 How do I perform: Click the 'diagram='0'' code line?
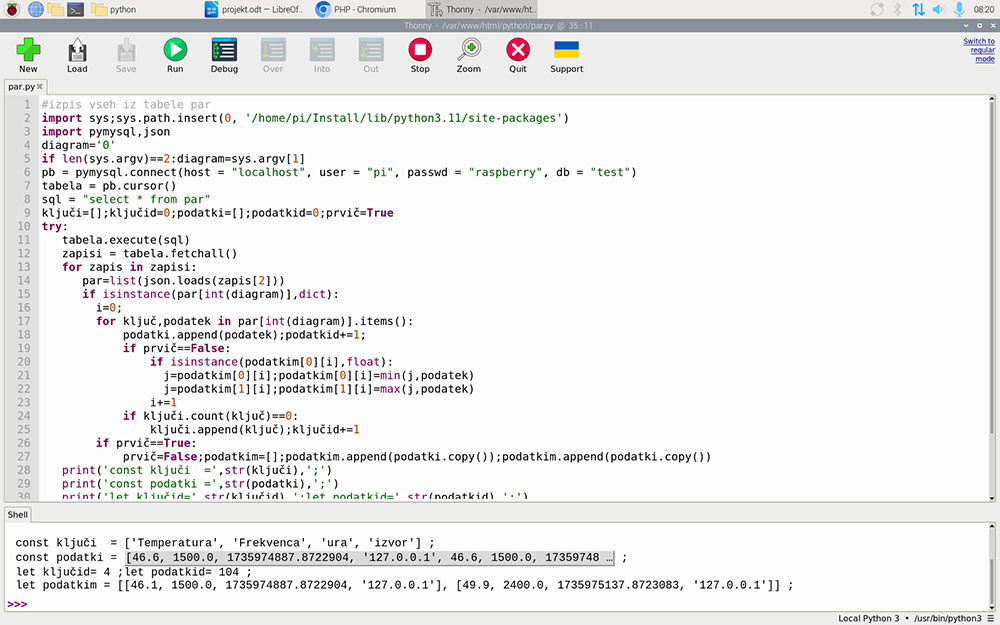click(x=78, y=145)
